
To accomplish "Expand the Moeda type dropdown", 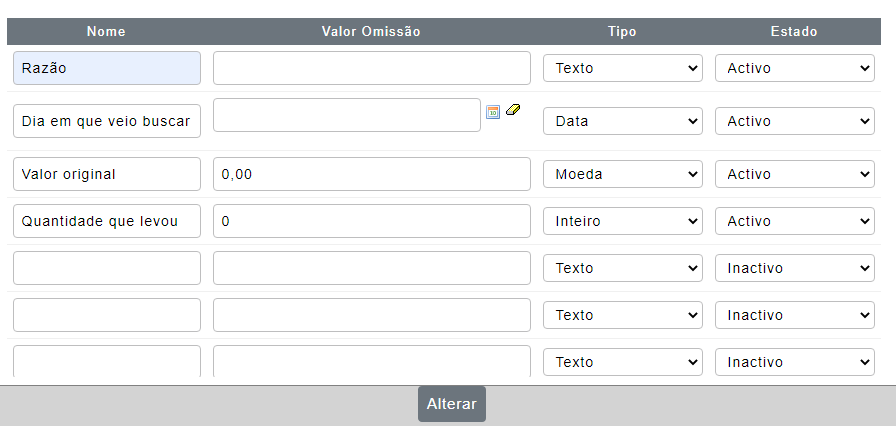I will (622, 174).
